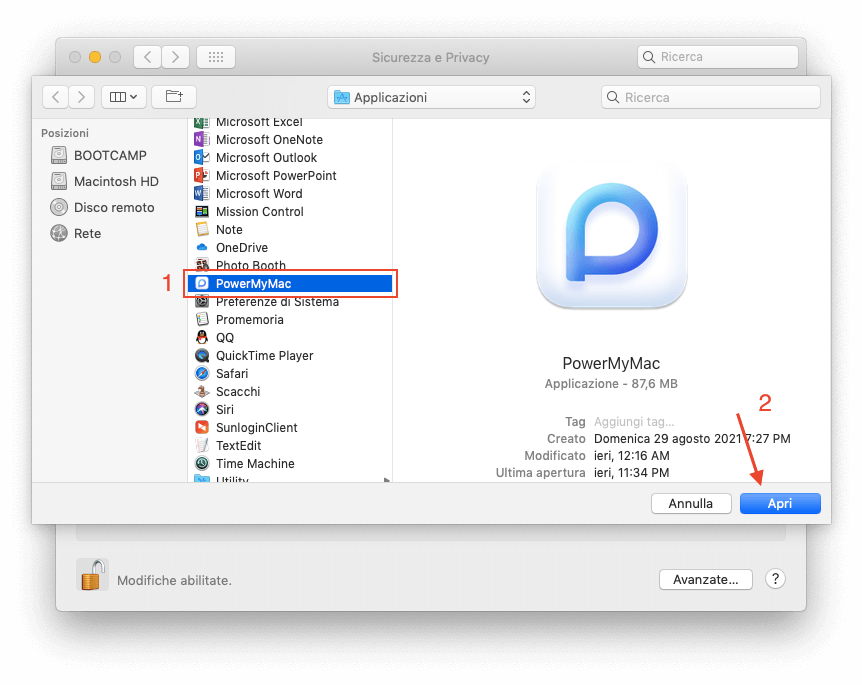Select the Preferenze di Sistema entry
This screenshot has width=862, height=685.
click(x=290, y=301)
